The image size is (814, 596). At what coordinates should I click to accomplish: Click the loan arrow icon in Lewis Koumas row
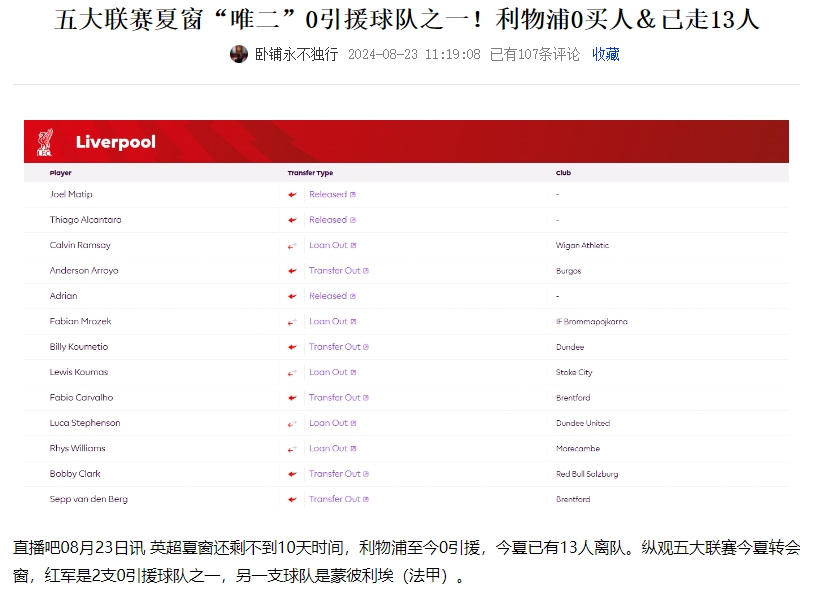point(292,373)
